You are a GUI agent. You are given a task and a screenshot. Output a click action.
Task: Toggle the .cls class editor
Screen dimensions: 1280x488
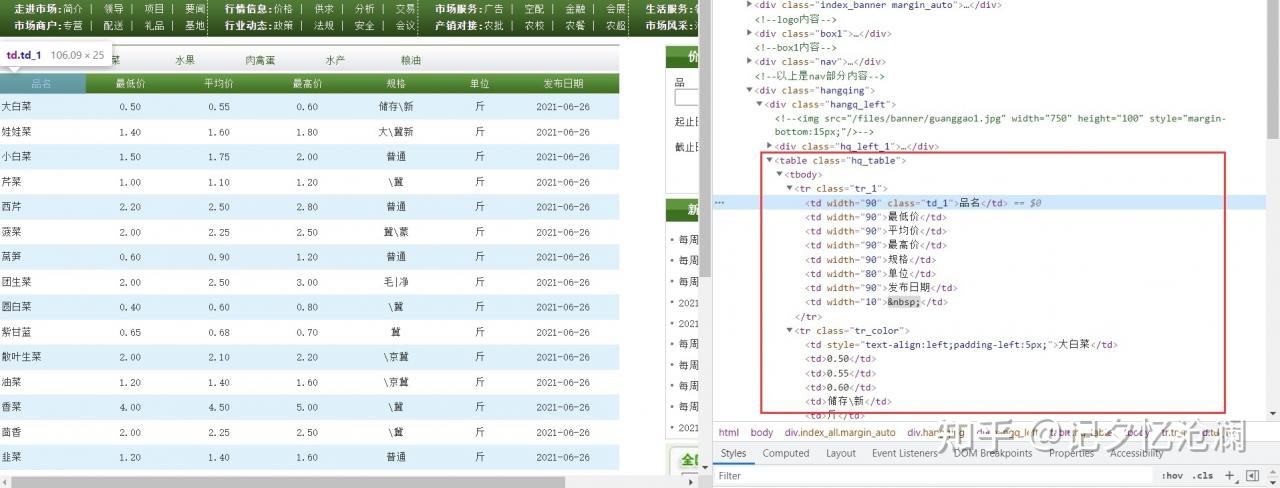pos(1204,476)
